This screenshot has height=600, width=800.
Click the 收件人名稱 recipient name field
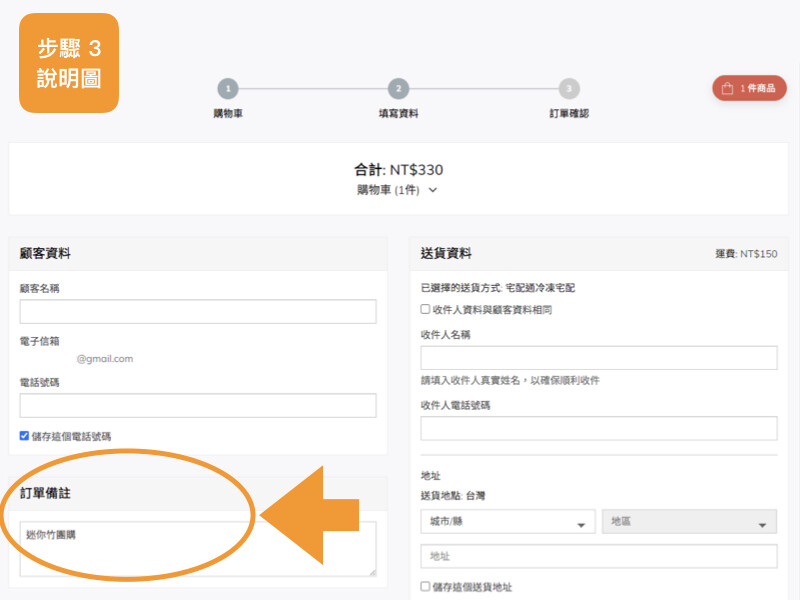tap(598, 358)
